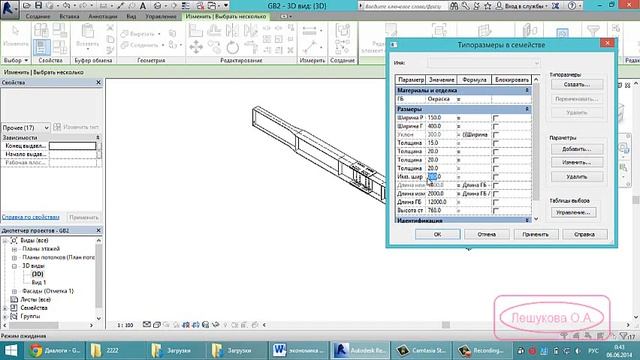Image resolution: width=640 pixels, height=360 pixels.
Task: Open the Word document from the taskbar
Action: [300, 350]
